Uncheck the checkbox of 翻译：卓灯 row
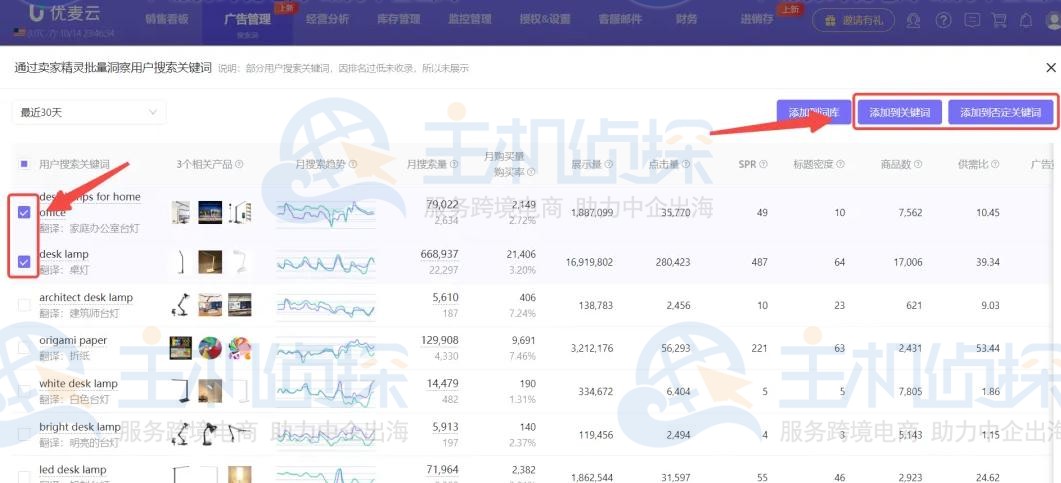This screenshot has width=1061, height=483. 24,262
